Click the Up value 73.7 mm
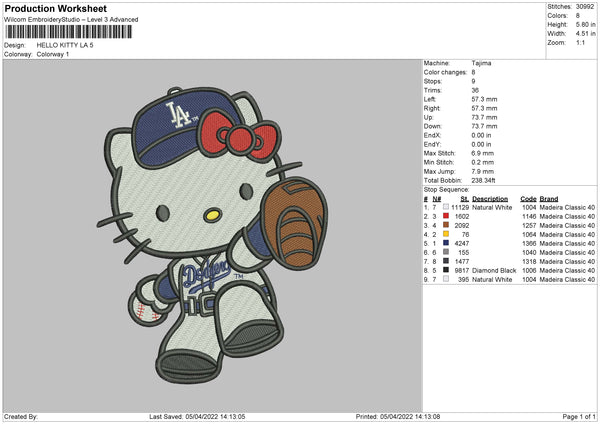Image resolution: width=600 pixels, height=424 pixels. click(484, 117)
